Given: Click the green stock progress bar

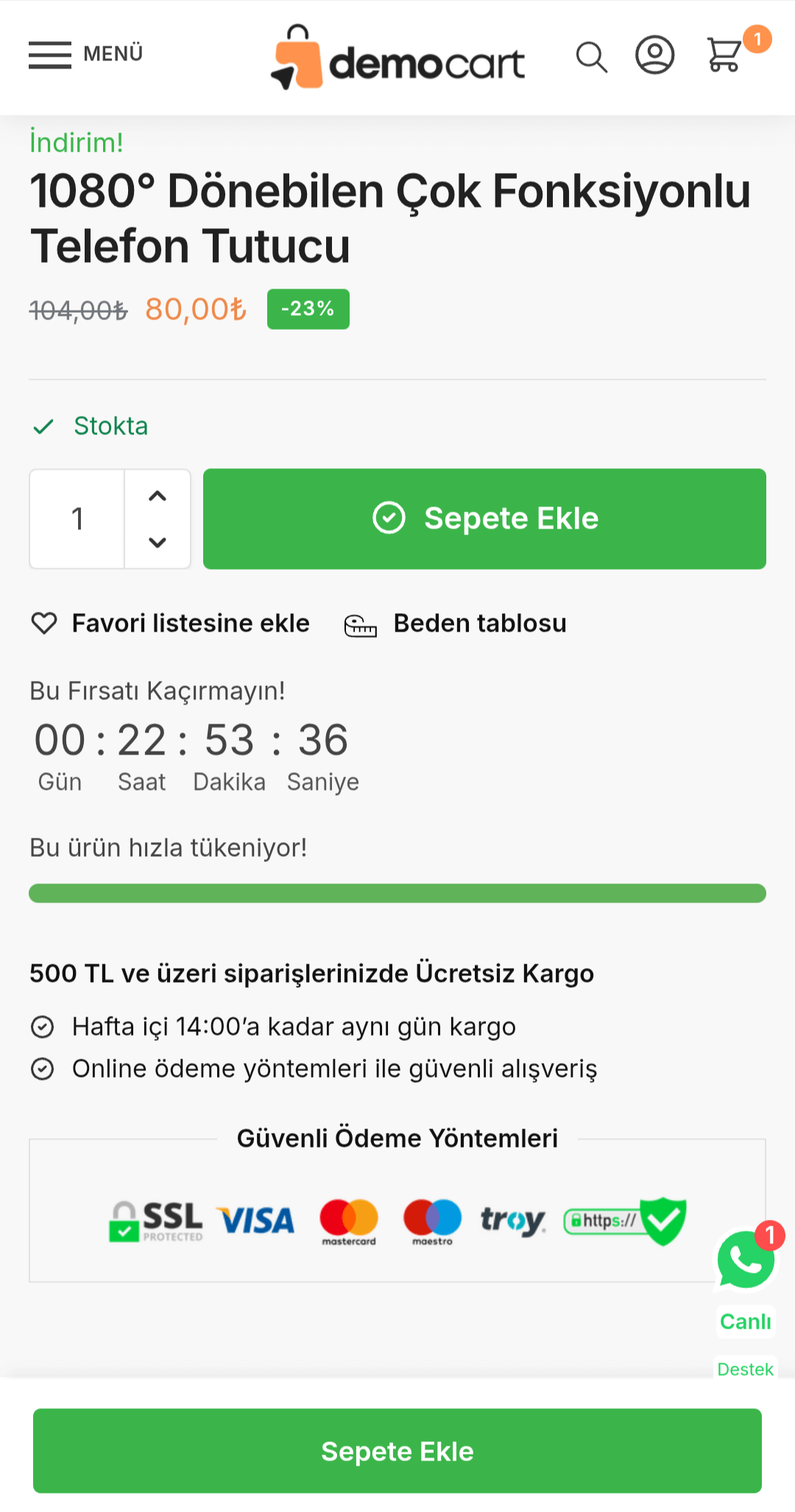Looking at the screenshot, I should click(x=397, y=893).
